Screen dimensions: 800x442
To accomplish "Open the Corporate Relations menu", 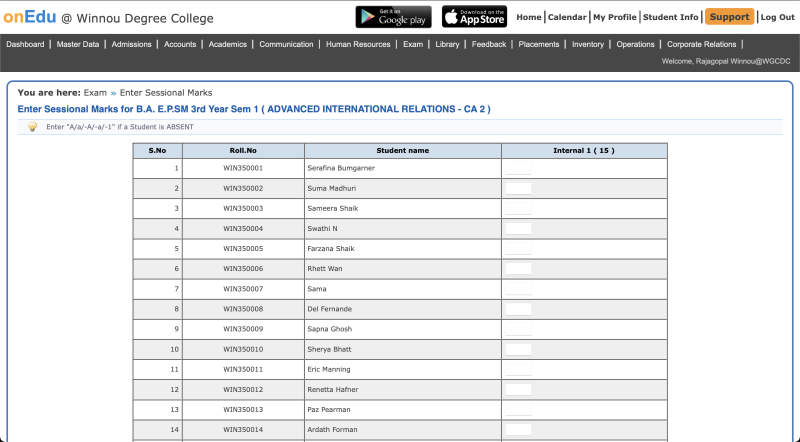I will pos(700,44).
